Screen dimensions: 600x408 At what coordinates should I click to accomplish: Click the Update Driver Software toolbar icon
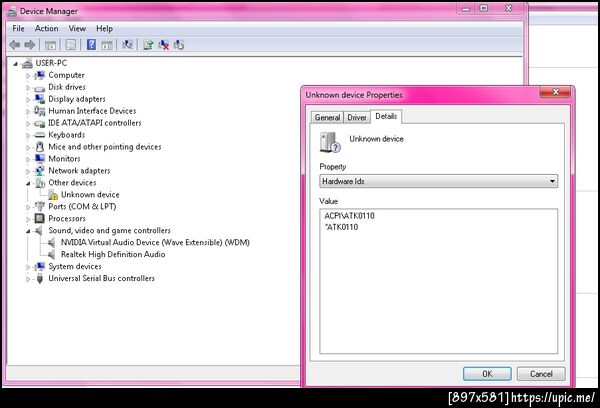148,45
